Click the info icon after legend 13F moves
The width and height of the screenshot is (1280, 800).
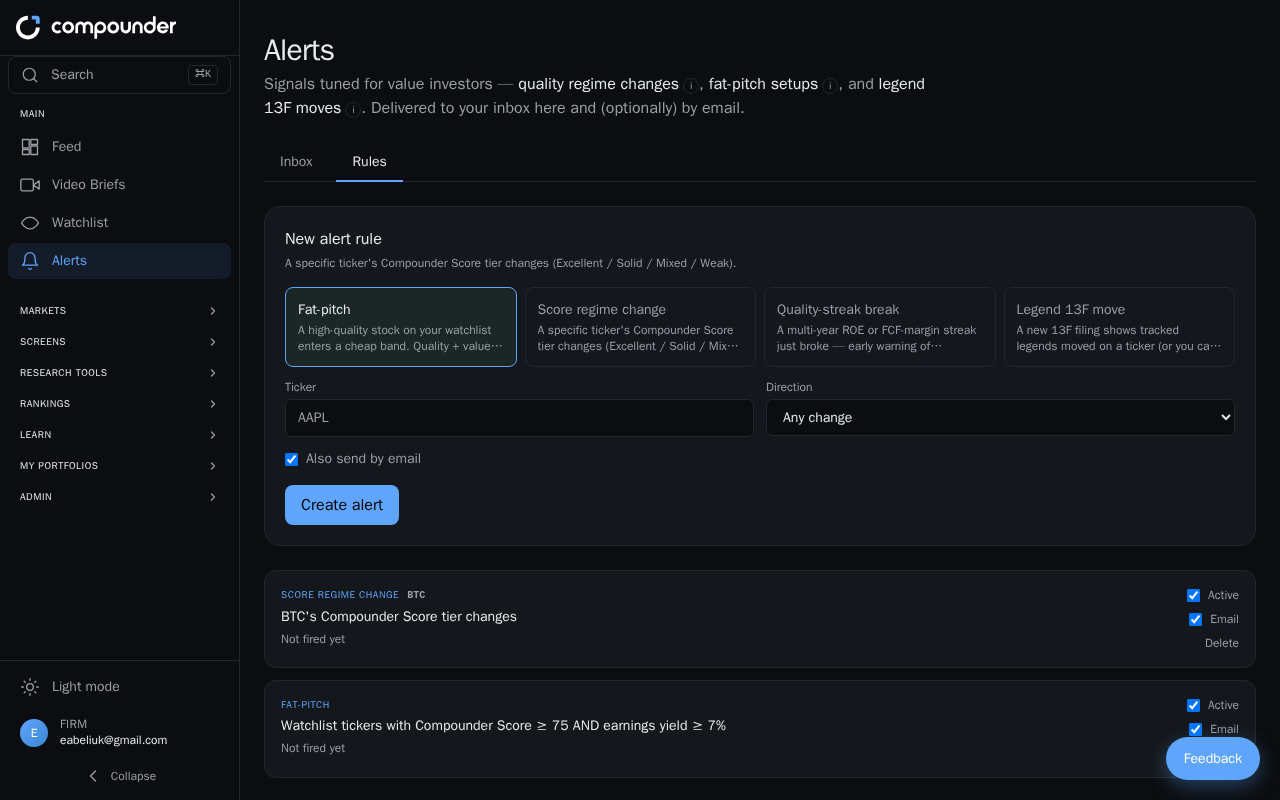point(353,110)
